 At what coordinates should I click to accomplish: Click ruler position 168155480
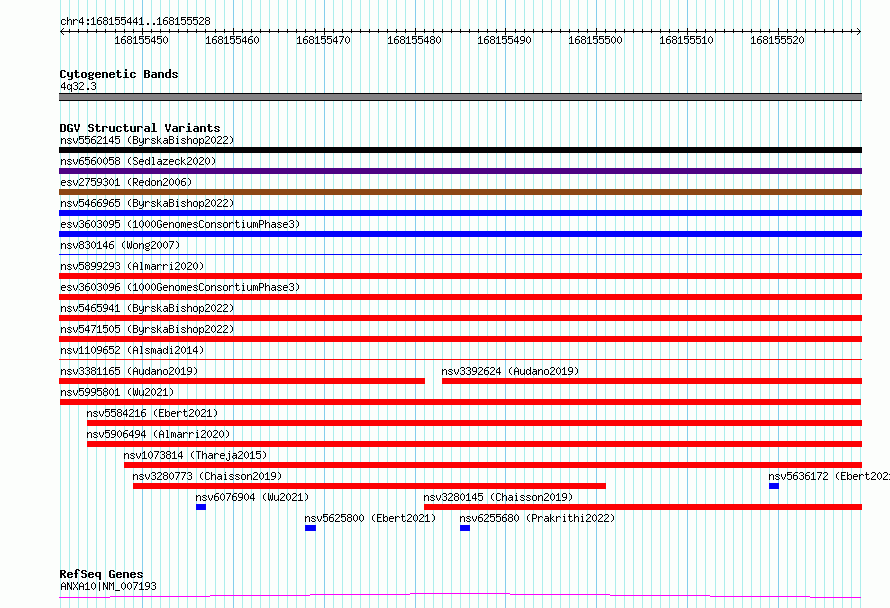414,40
